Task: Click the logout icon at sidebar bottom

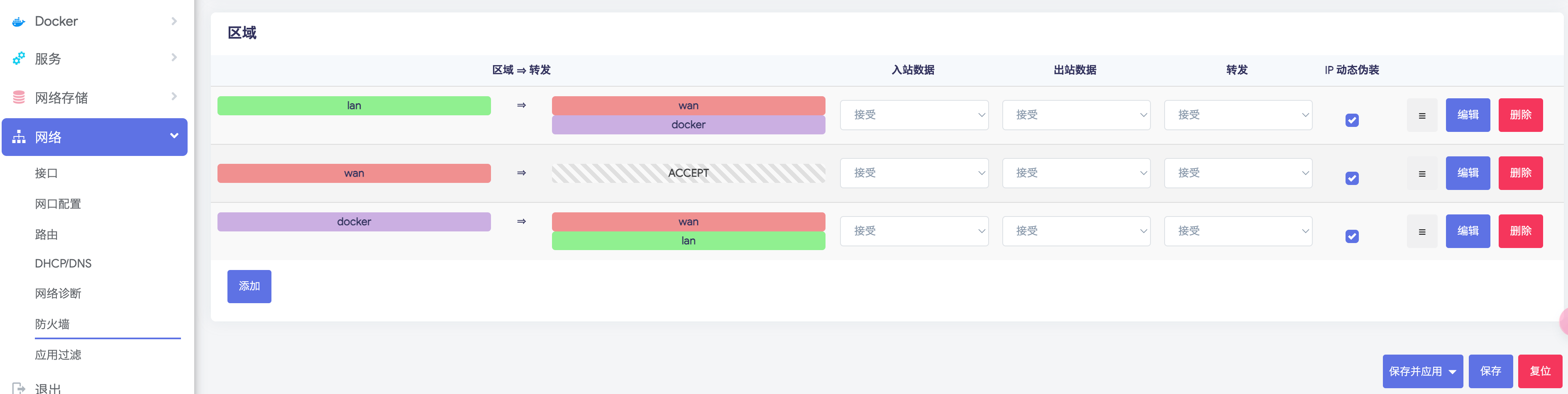Action: [x=19, y=388]
